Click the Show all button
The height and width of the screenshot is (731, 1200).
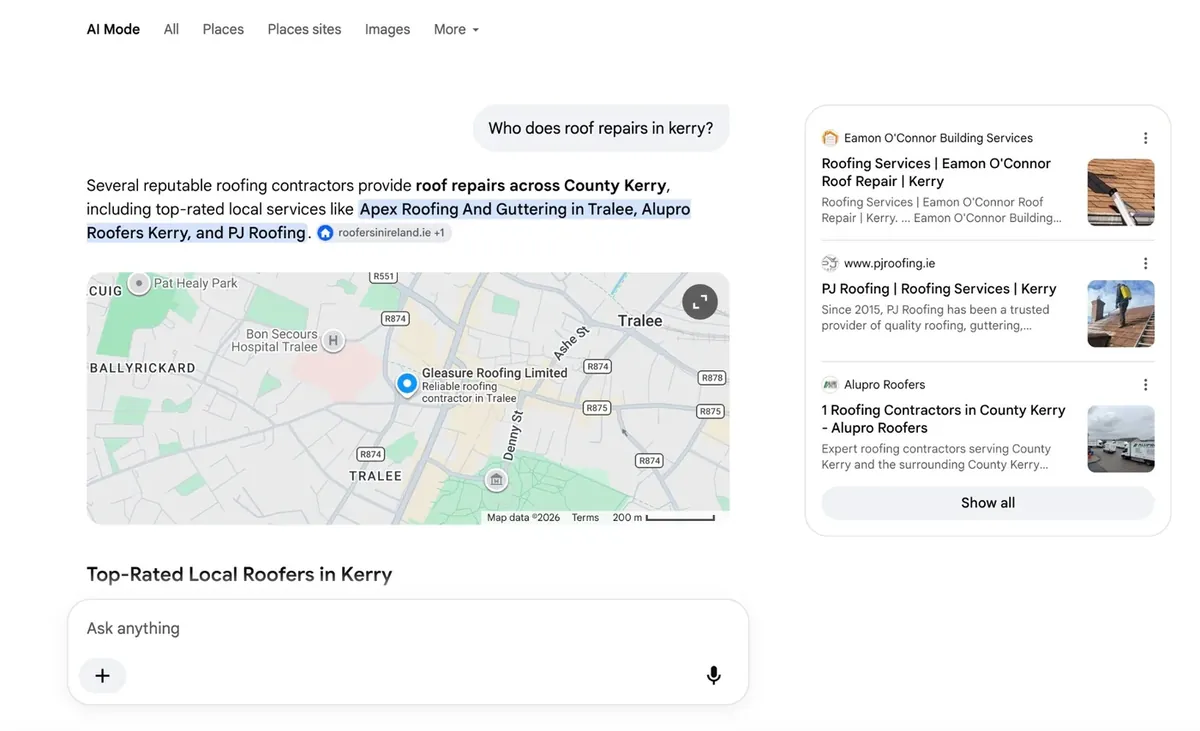coord(988,503)
